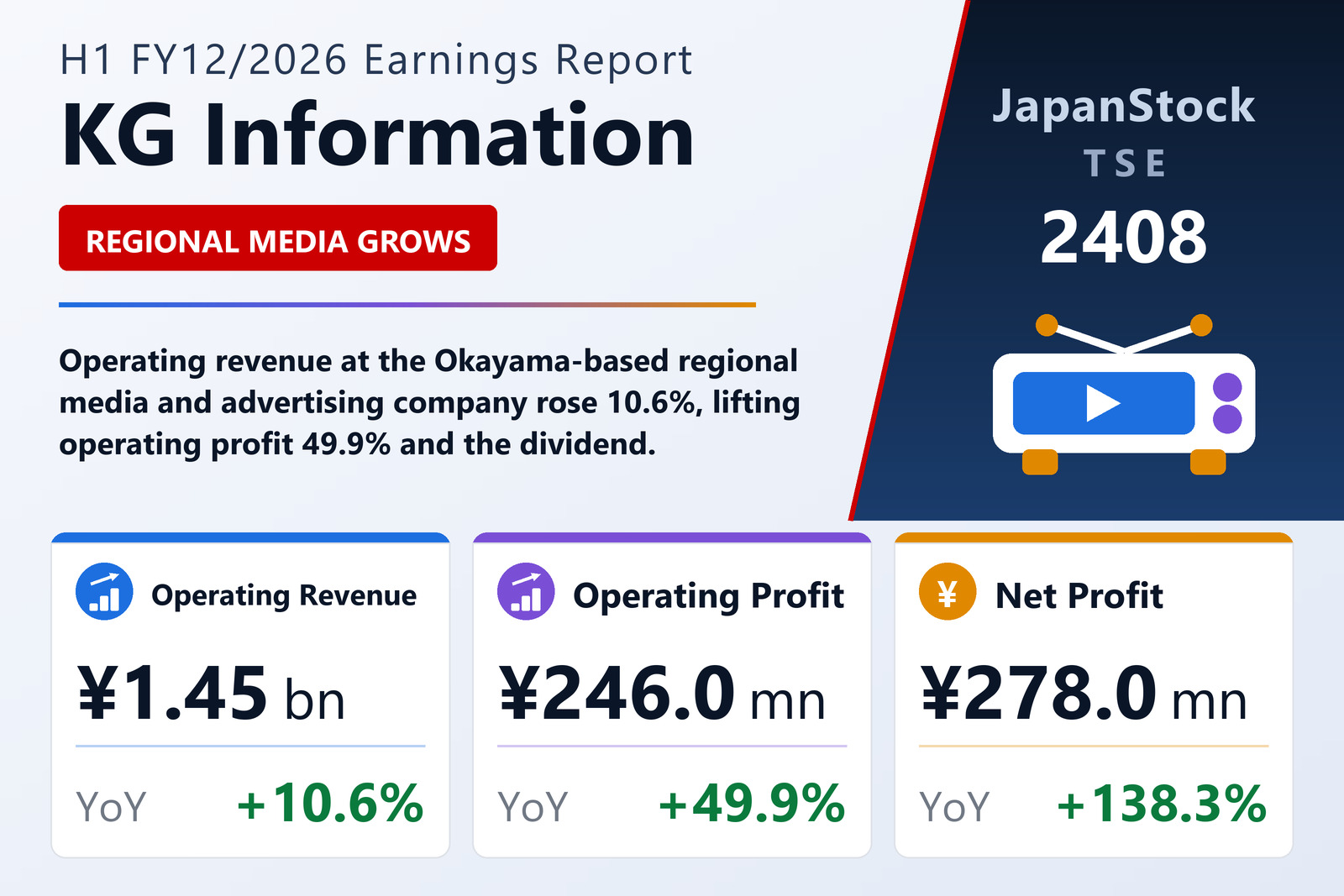Click the +138.3% YoY net profit figure

[x=1162, y=804]
